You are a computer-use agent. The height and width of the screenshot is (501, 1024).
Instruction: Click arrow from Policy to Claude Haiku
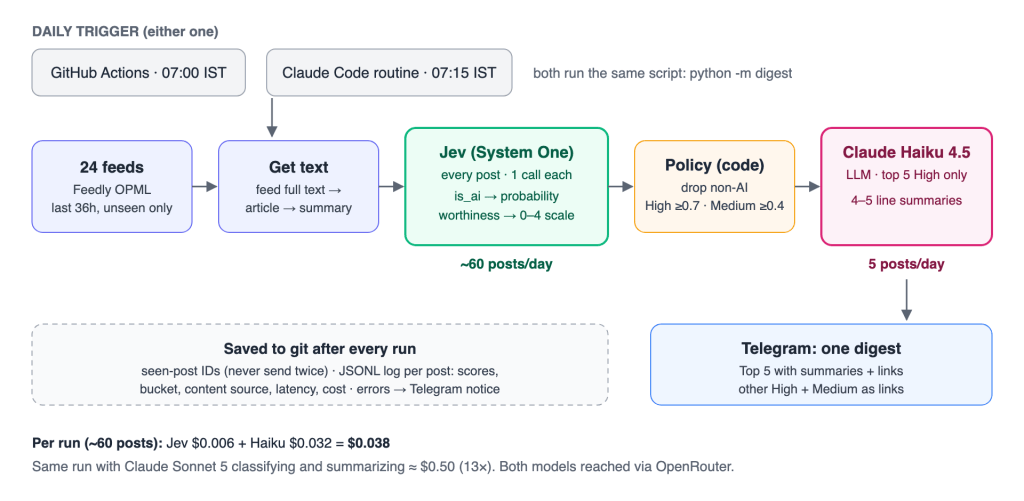point(808,187)
